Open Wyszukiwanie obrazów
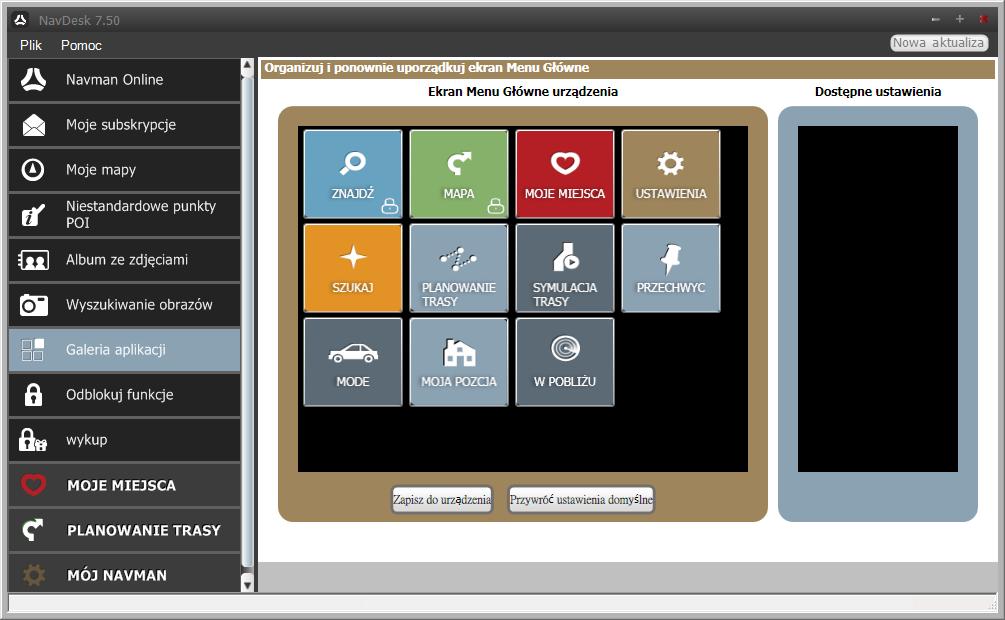This screenshot has width=1005, height=620. tap(124, 305)
